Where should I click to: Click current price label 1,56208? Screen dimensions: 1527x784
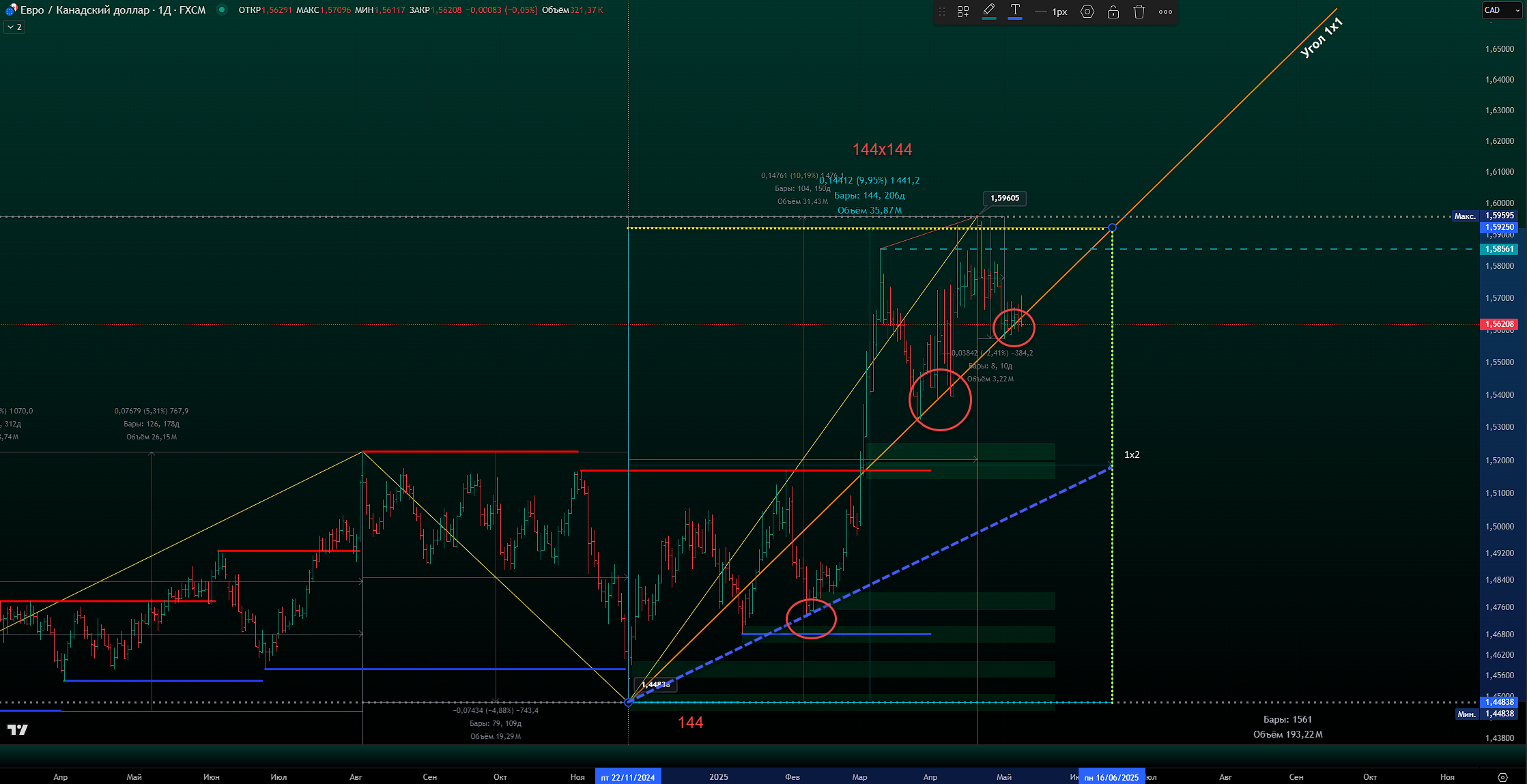1500,324
